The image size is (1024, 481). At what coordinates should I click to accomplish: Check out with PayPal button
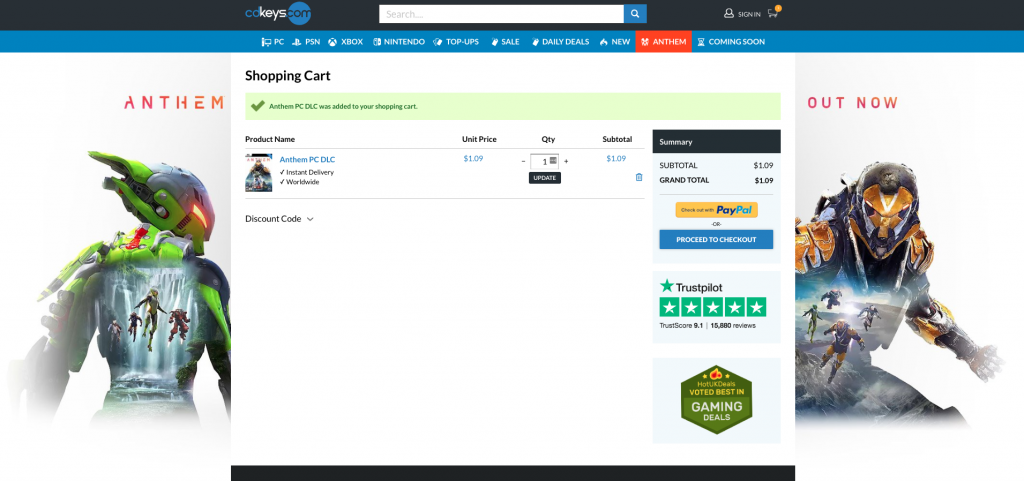pos(716,209)
